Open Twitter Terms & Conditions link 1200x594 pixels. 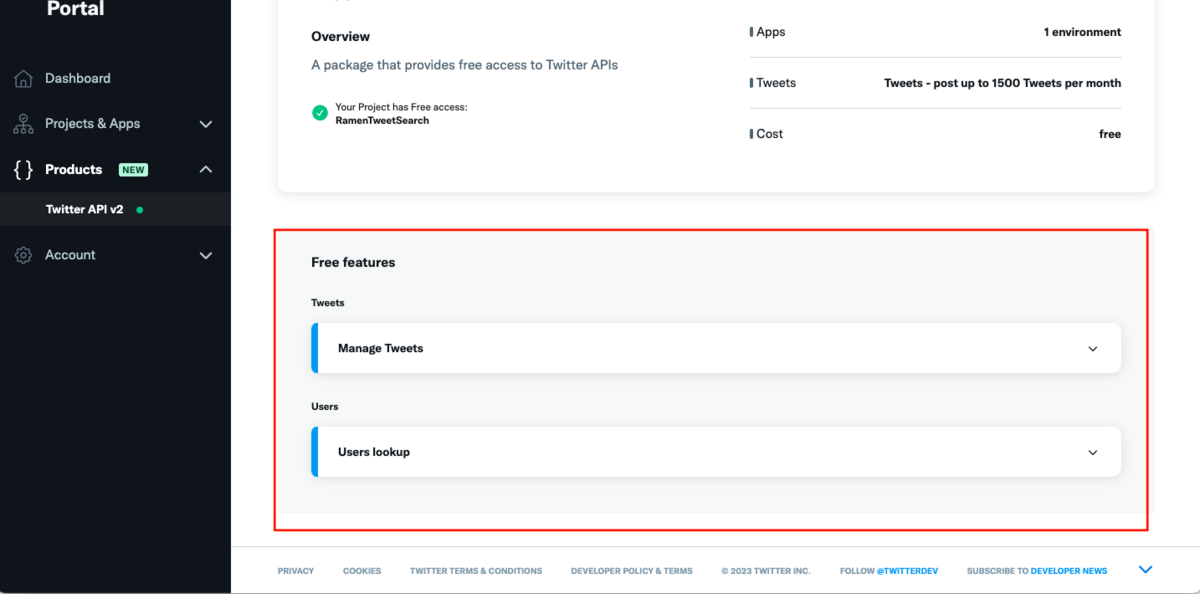(476, 571)
